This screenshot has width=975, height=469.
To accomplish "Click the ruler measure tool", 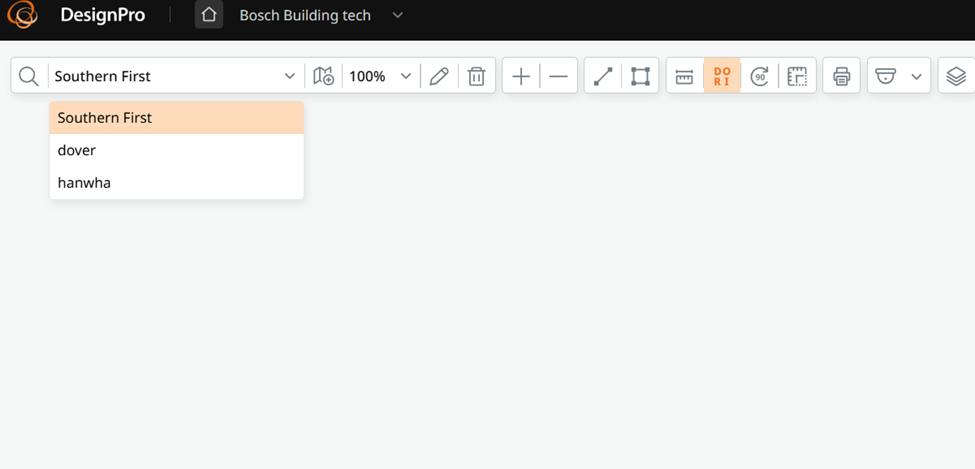I will pyautogui.click(x=685, y=77).
